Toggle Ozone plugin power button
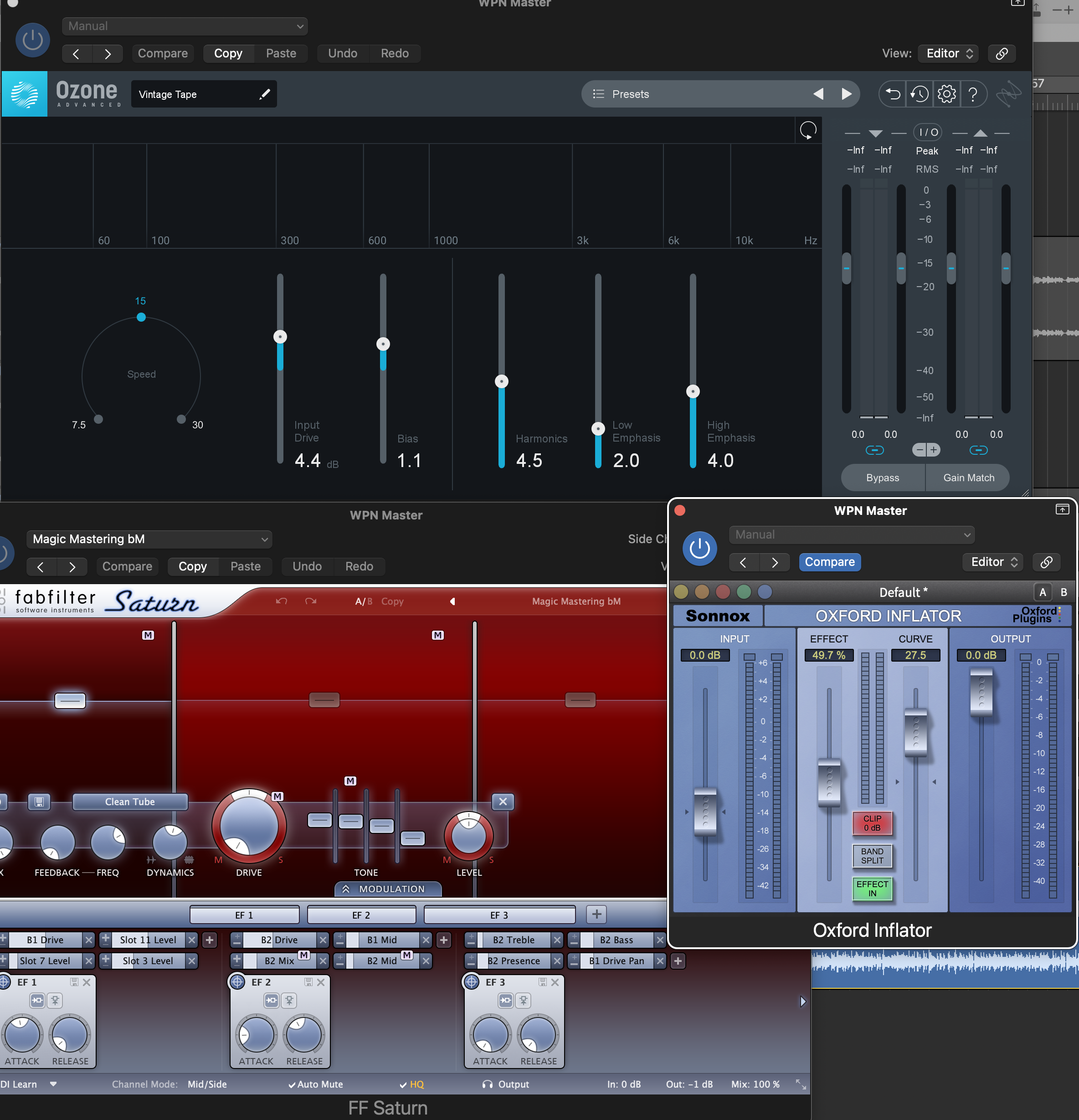The height and width of the screenshot is (1120, 1079). [32, 40]
